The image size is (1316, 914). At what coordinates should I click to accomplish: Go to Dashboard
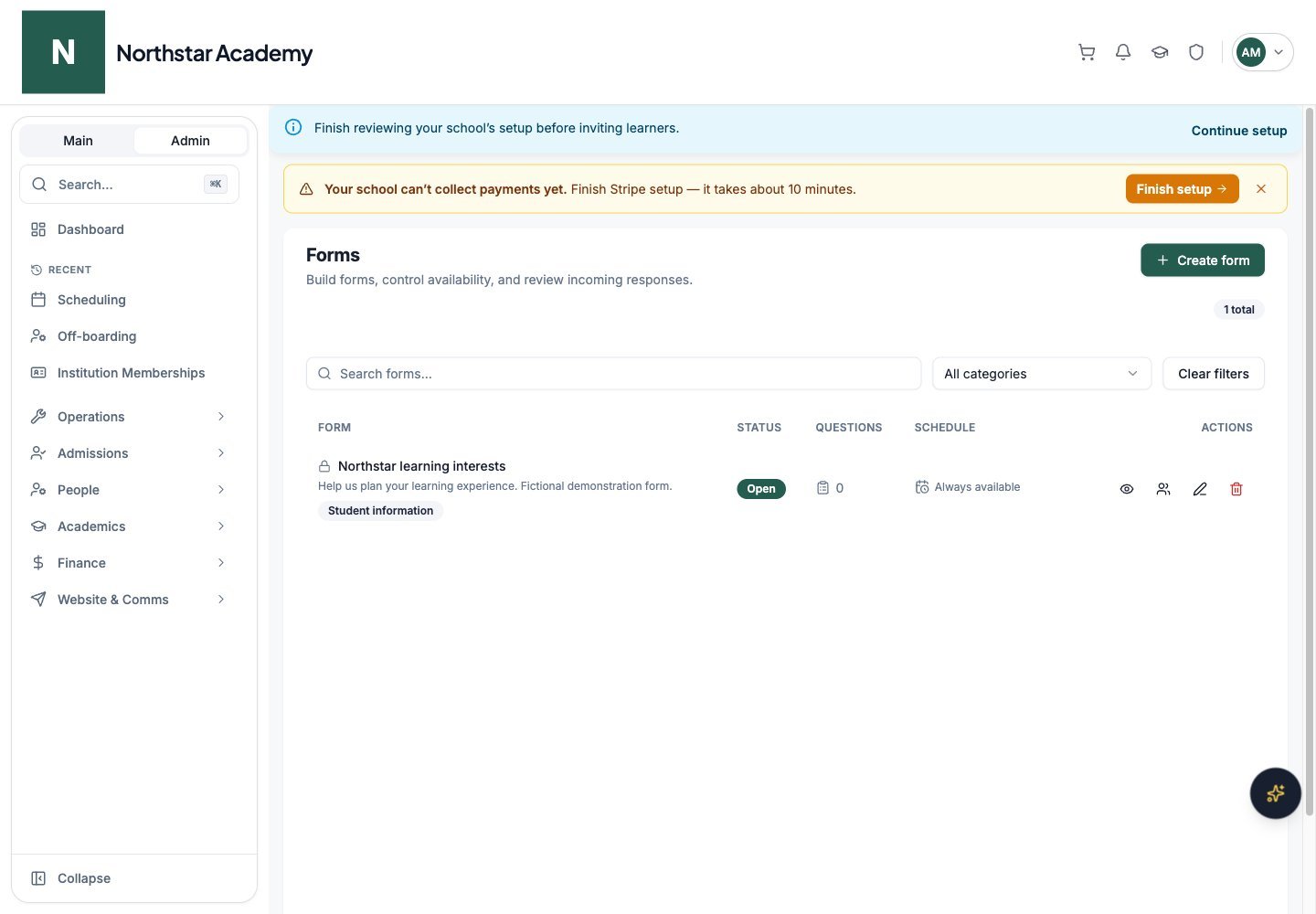click(x=129, y=229)
